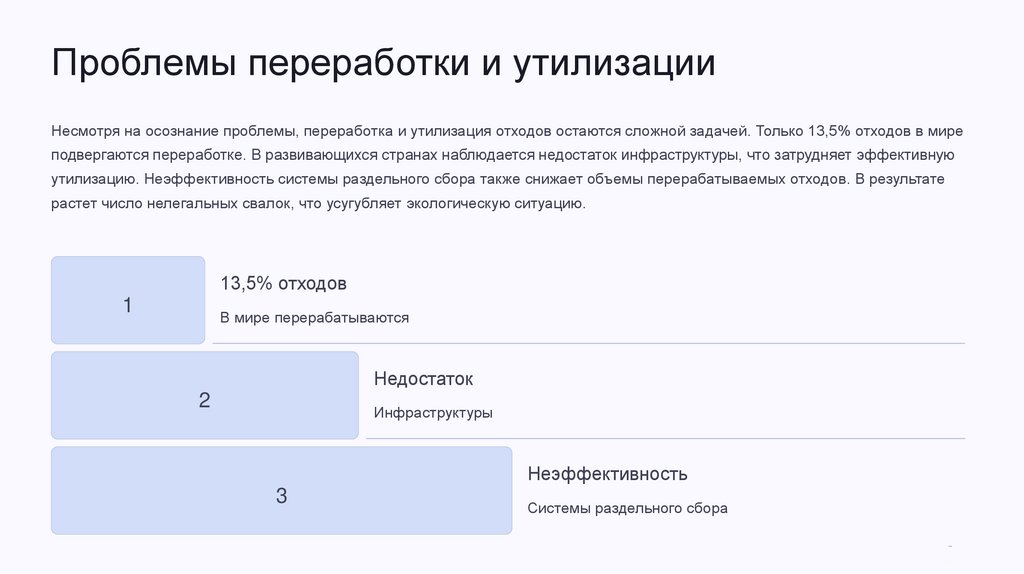Click the "Инфраструктуры" caption
Viewport: 1024px width, 574px height.
point(433,412)
